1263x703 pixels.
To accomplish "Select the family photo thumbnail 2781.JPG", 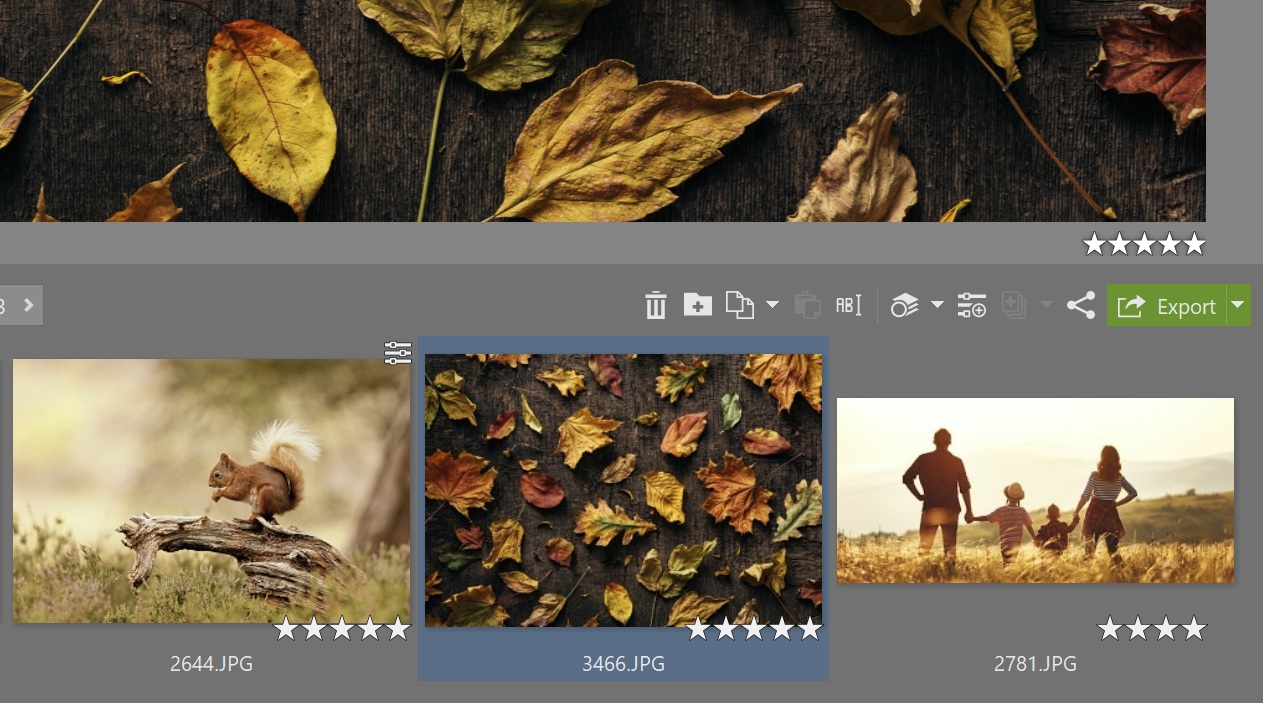I will tap(1035, 490).
